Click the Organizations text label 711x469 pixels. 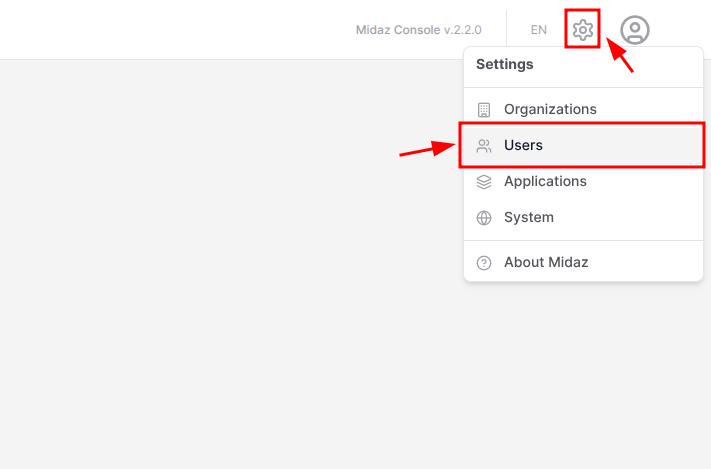[550, 109]
